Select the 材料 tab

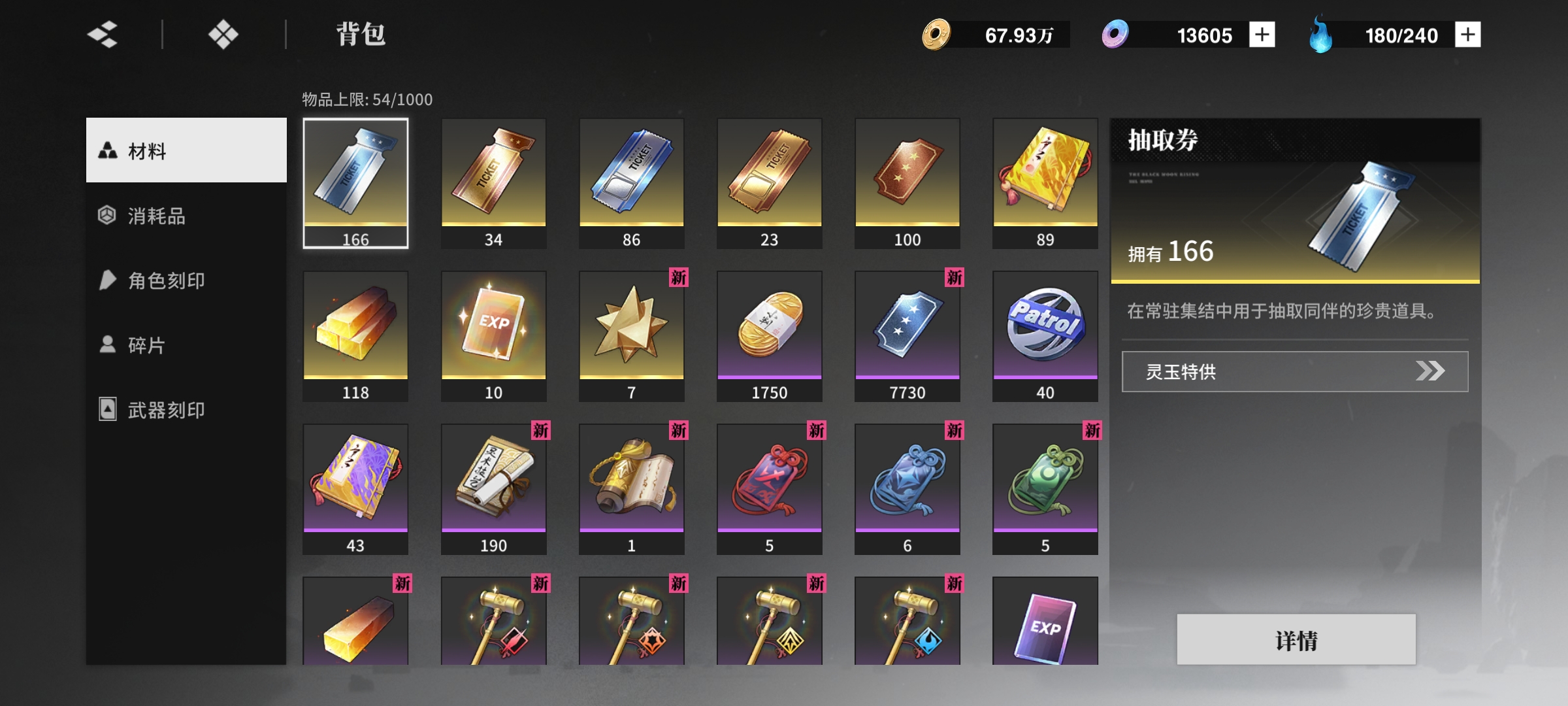click(186, 150)
